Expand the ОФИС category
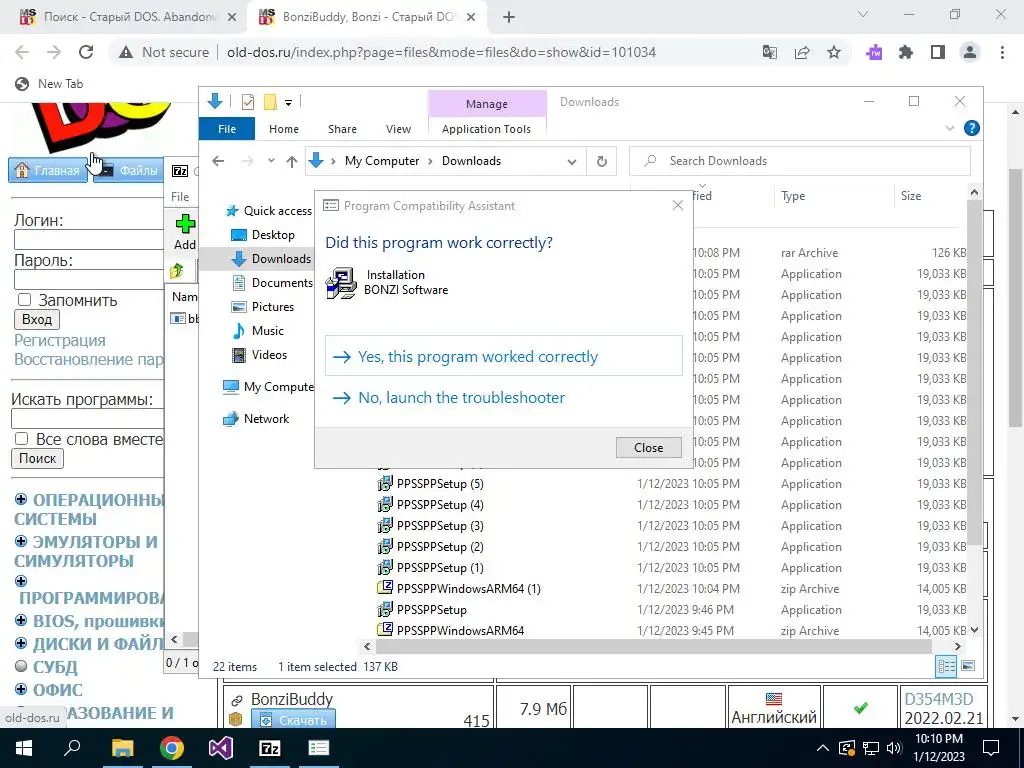 coord(21,689)
